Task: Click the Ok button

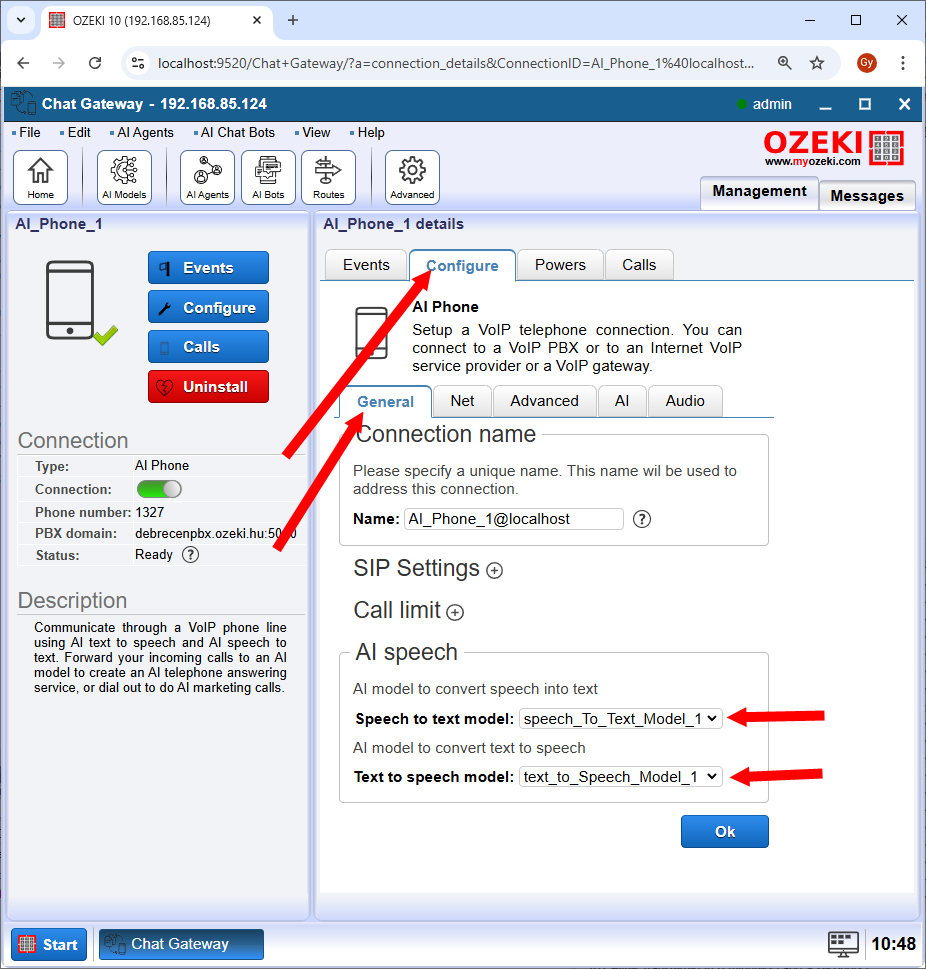Action: (x=725, y=832)
